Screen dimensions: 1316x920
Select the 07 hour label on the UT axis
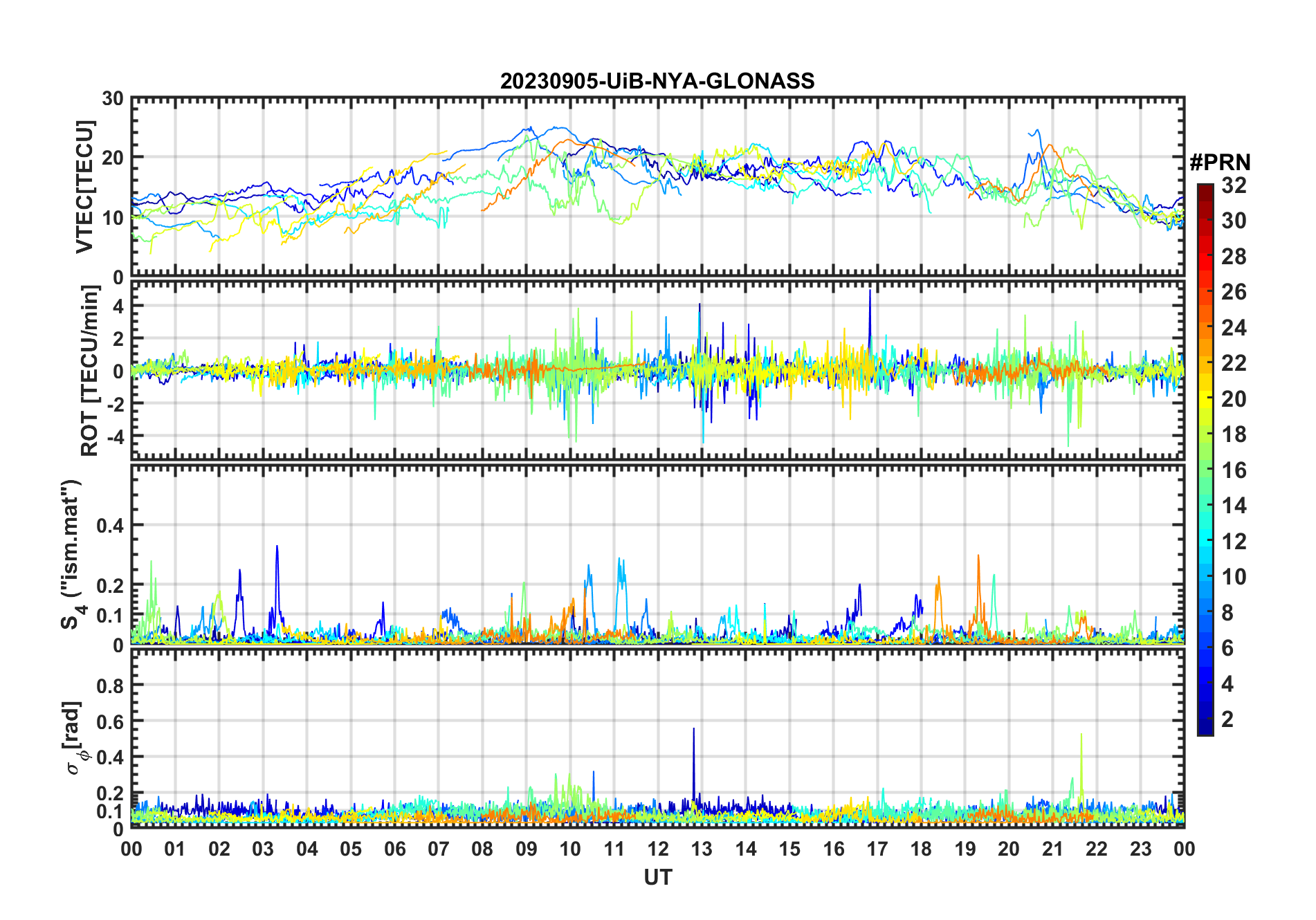click(439, 849)
